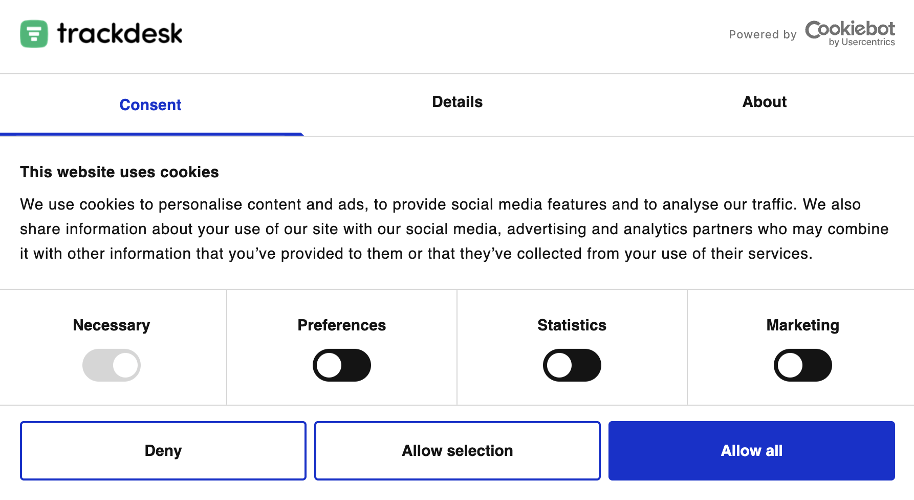Click the 'This website uses cookies' heading
914x500 pixels.
click(x=119, y=172)
